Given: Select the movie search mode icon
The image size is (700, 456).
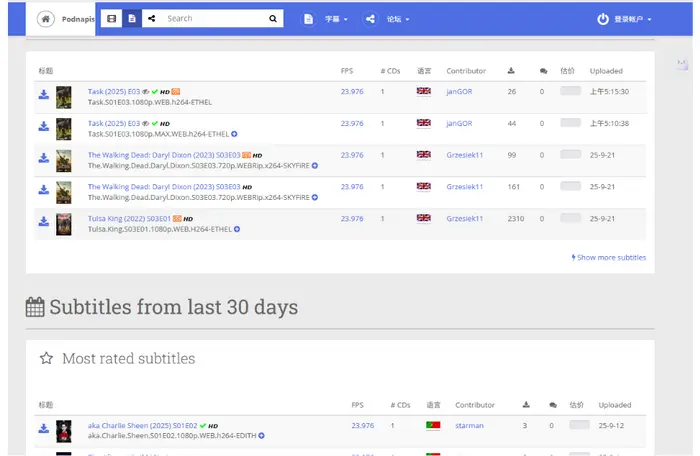Looking at the screenshot, I should point(111,19).
